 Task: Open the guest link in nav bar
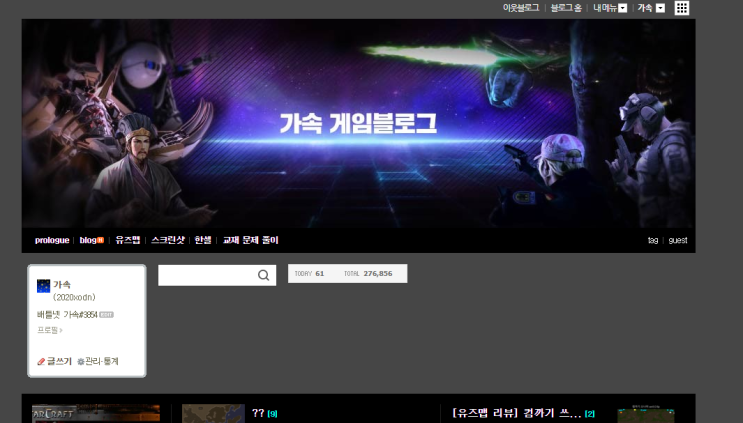[678, 240]
